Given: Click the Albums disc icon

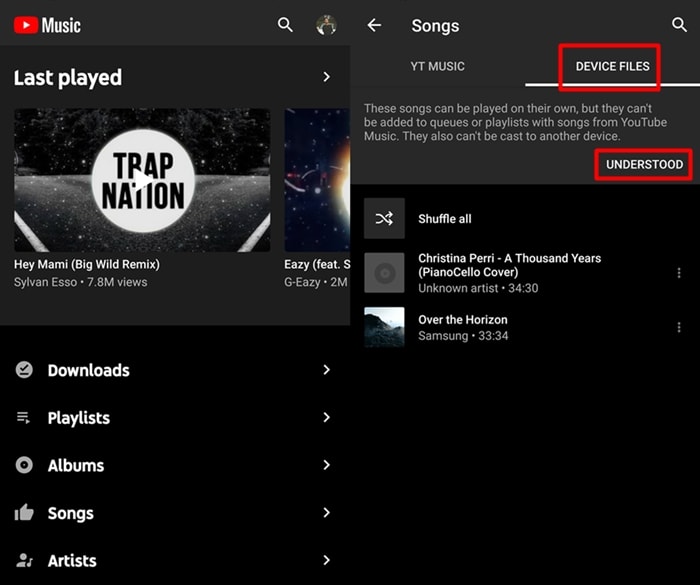Looking at the screenshot, I should [x=24, y=465].
